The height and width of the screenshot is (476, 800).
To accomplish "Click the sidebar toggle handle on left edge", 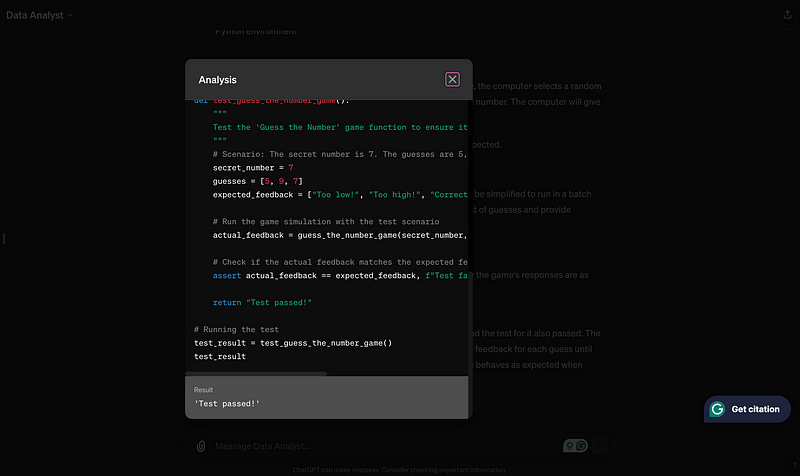I will tap(4, 239).
